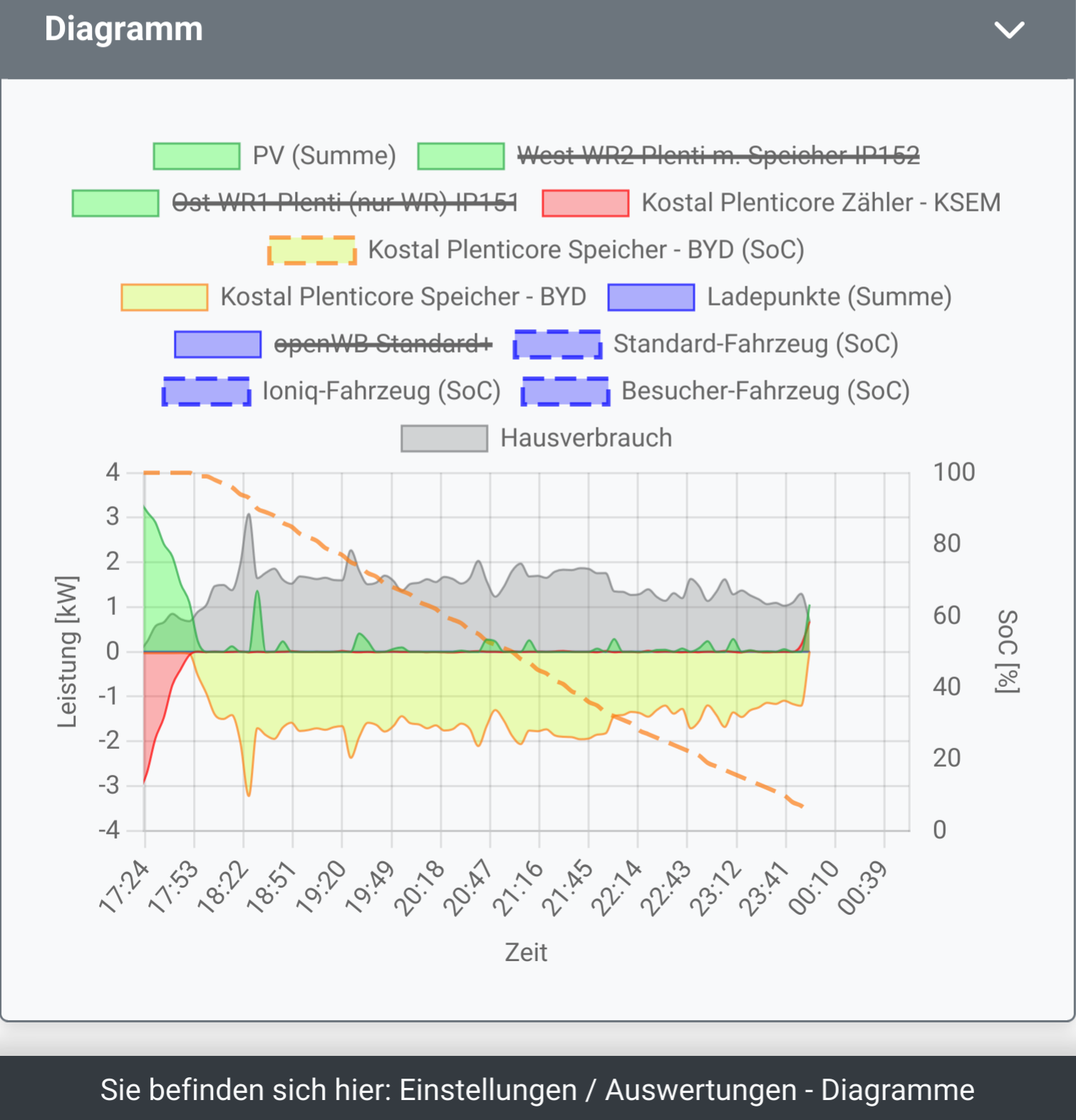Hide the Hausverbrauch series
Screen dimensions: 1076x1120
pyautogui.click(x=586, y=438)
